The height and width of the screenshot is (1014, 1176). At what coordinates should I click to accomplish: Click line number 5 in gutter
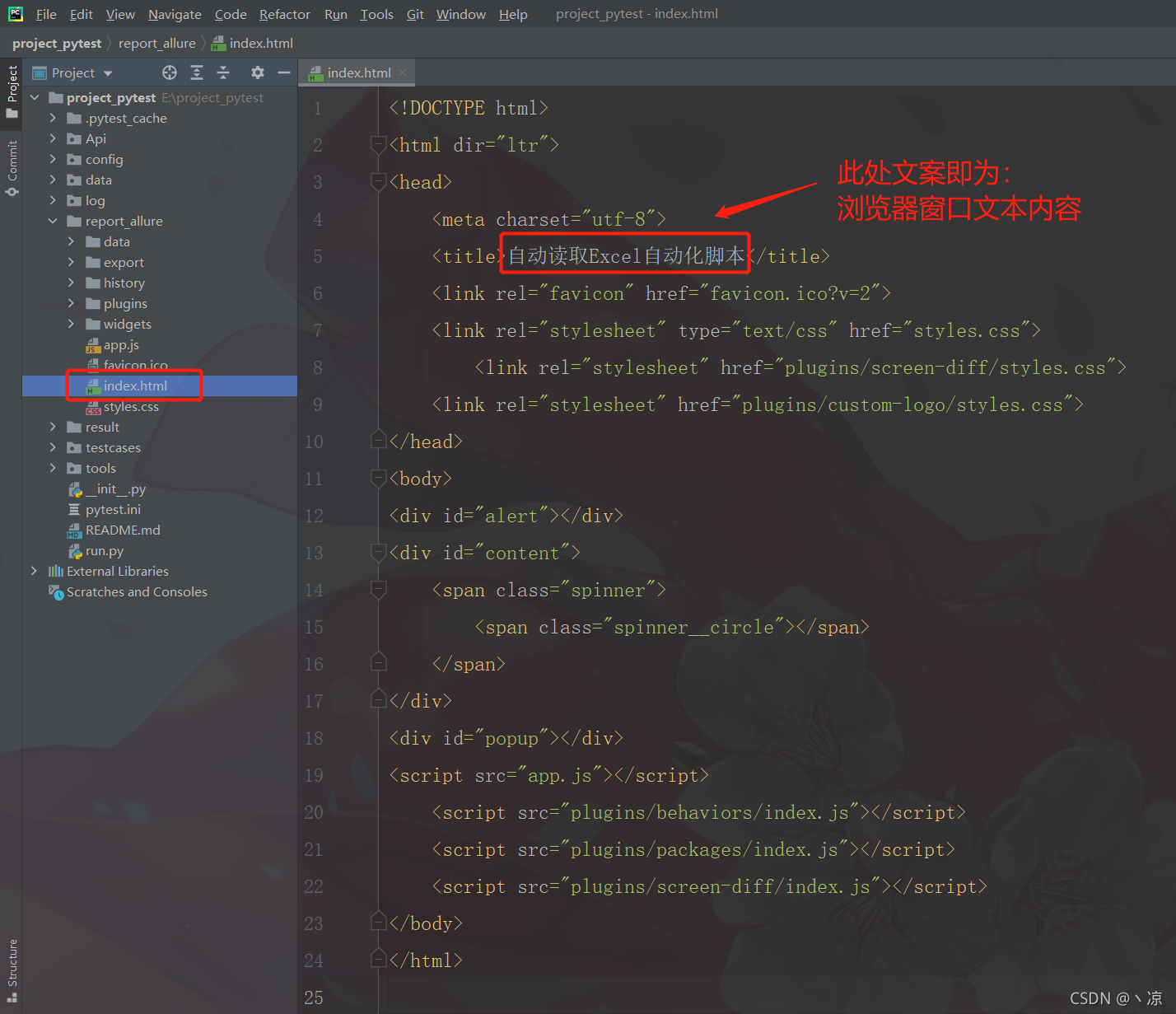click(x=318, y=256)
